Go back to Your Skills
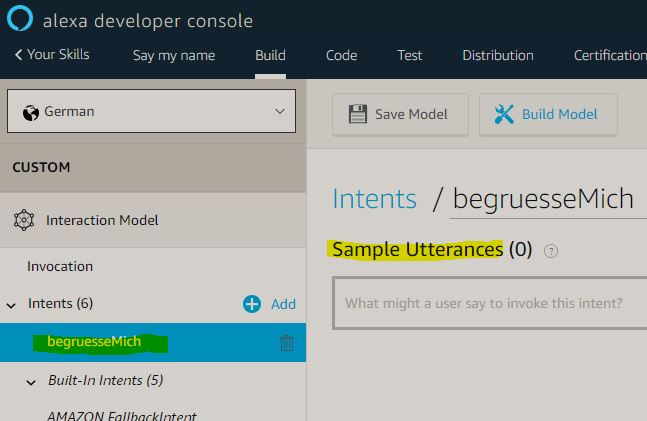The image size is (647, 421). pos(55,55)
